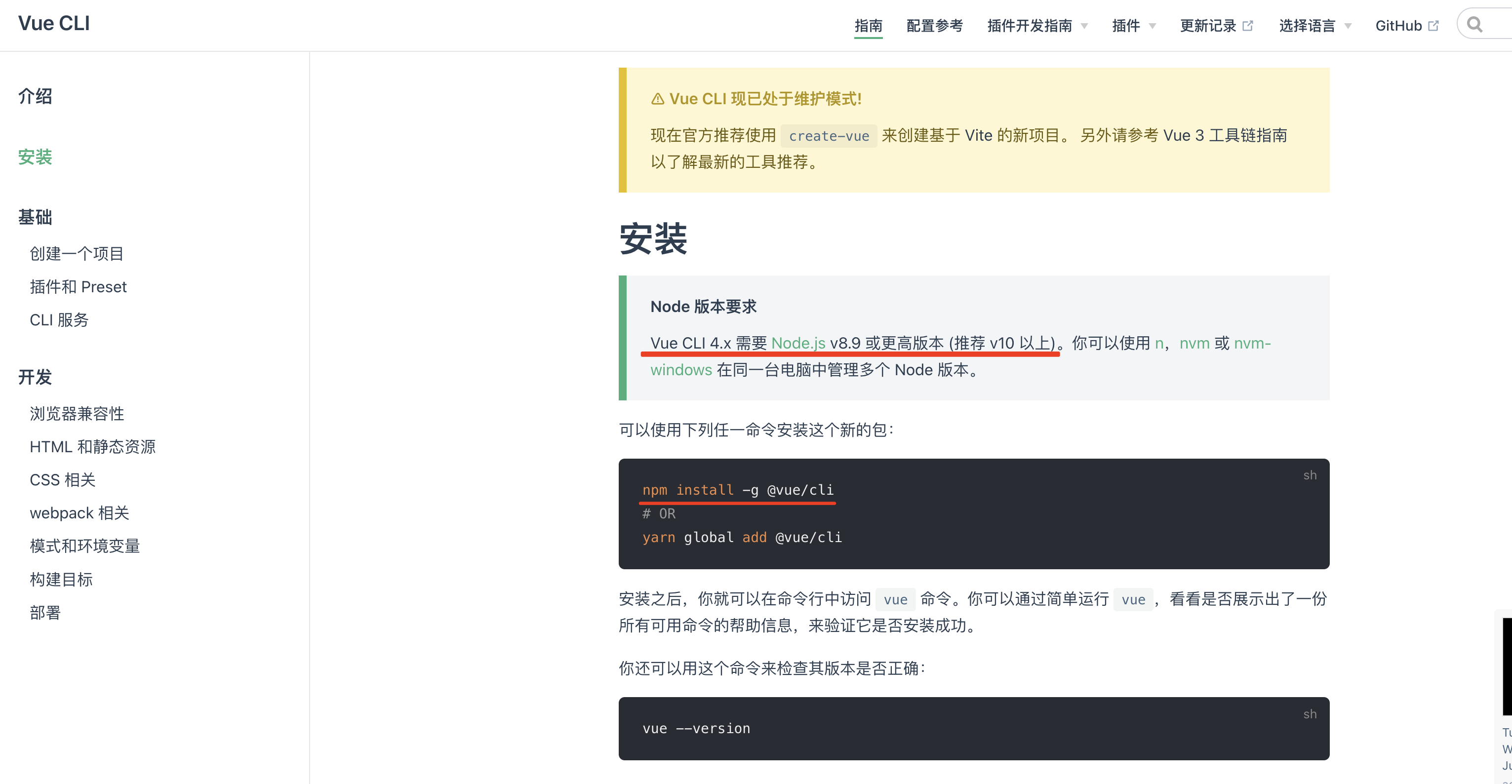The image size is (1512, 784).
Task: Open 配置参考 in the navbar
Action: 934,26
